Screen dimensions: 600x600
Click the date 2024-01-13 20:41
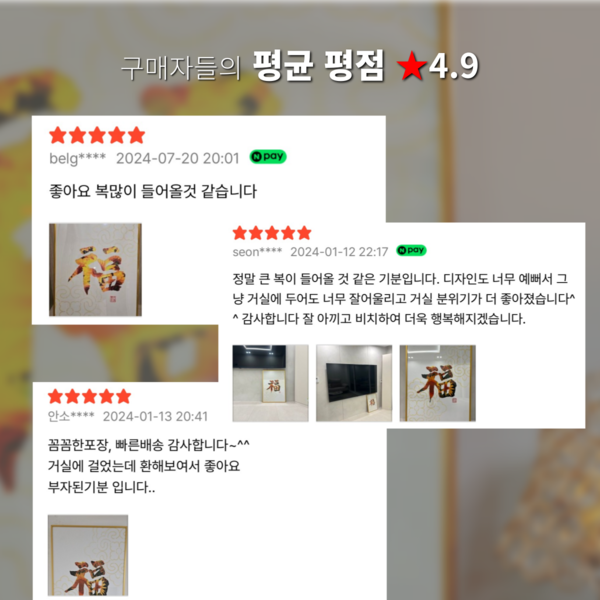(x=155, y=416)
